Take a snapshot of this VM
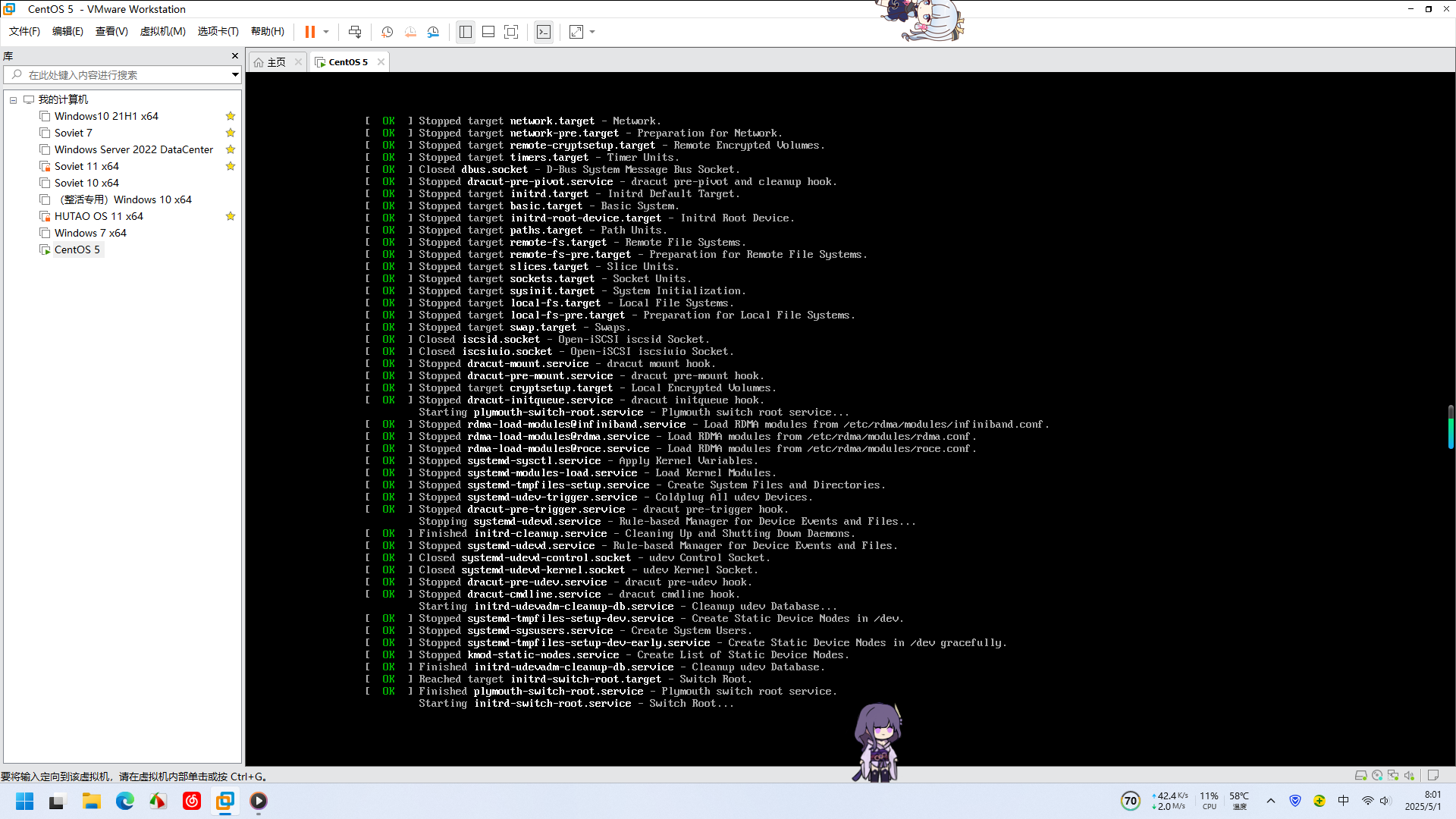Viewport: 1456px width, 819px height. [387, 32]
